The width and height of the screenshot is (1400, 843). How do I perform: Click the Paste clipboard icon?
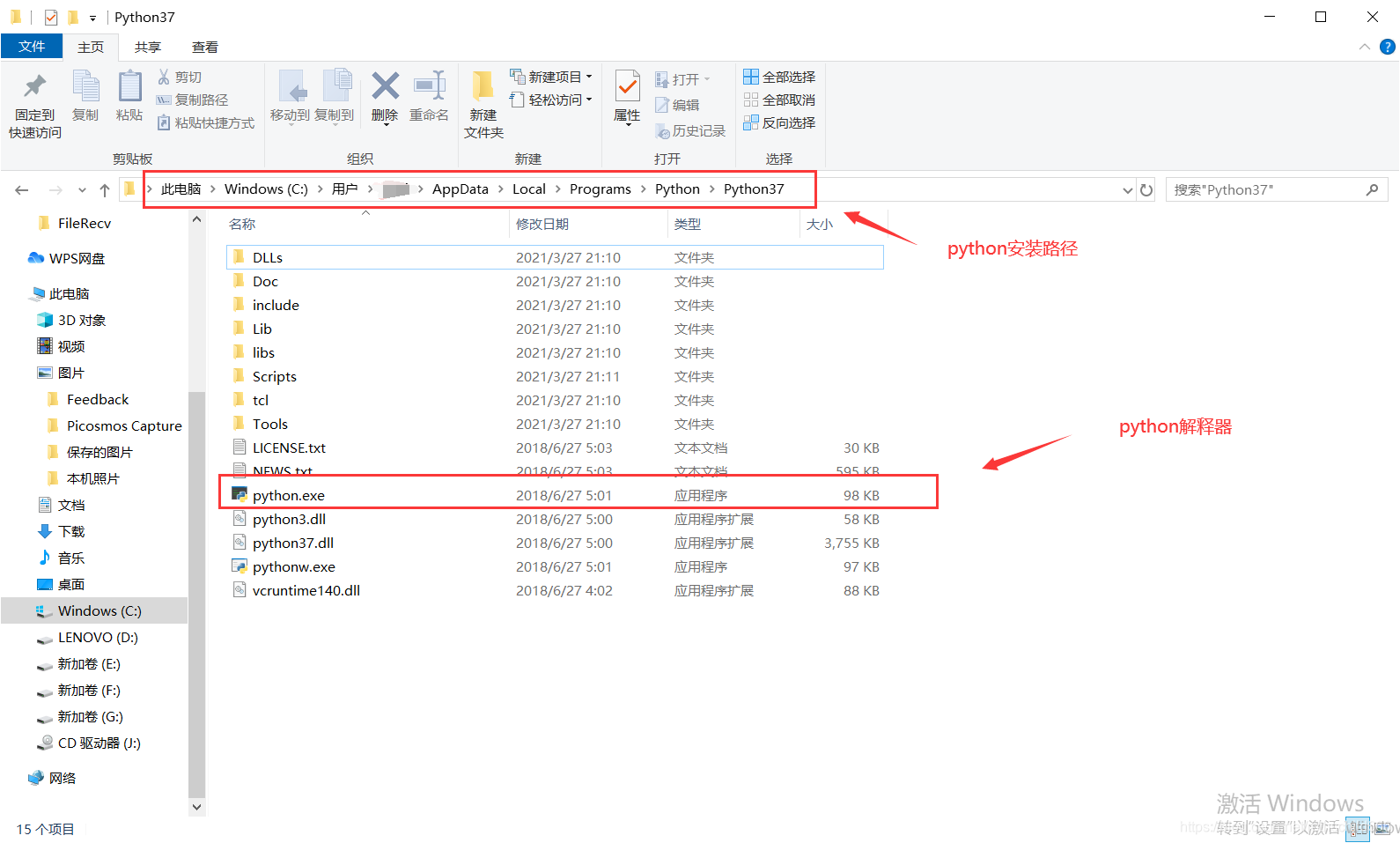click(129, 86)
